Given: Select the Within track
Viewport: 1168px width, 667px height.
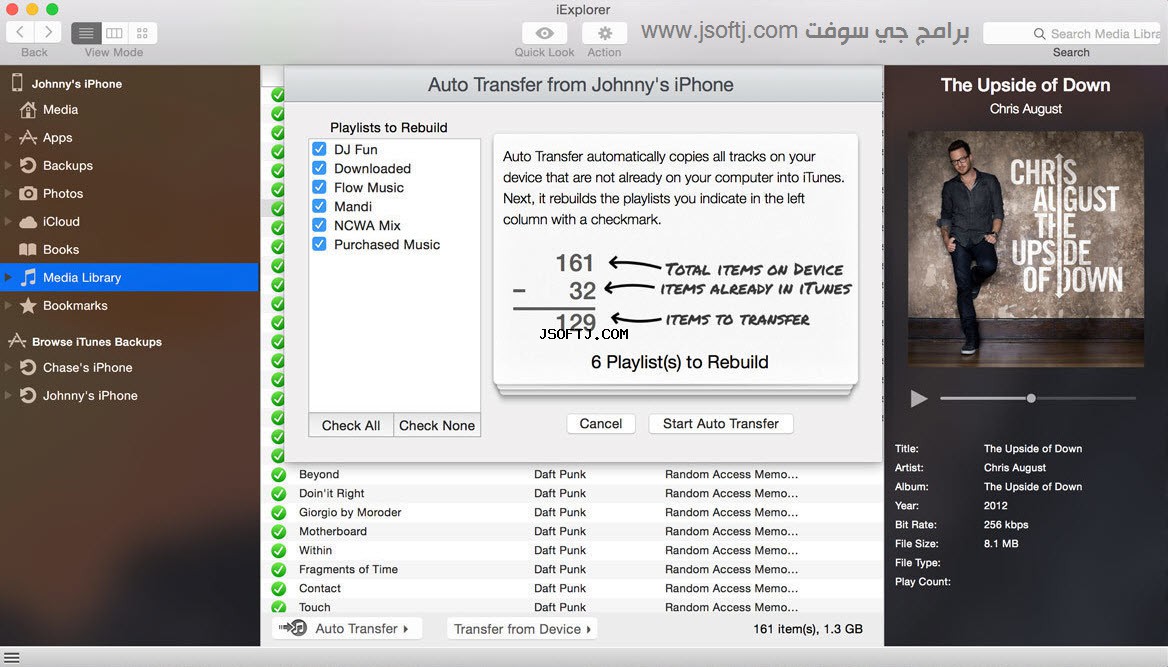Looking at the screenshot, I should click(x=572, y=550).
